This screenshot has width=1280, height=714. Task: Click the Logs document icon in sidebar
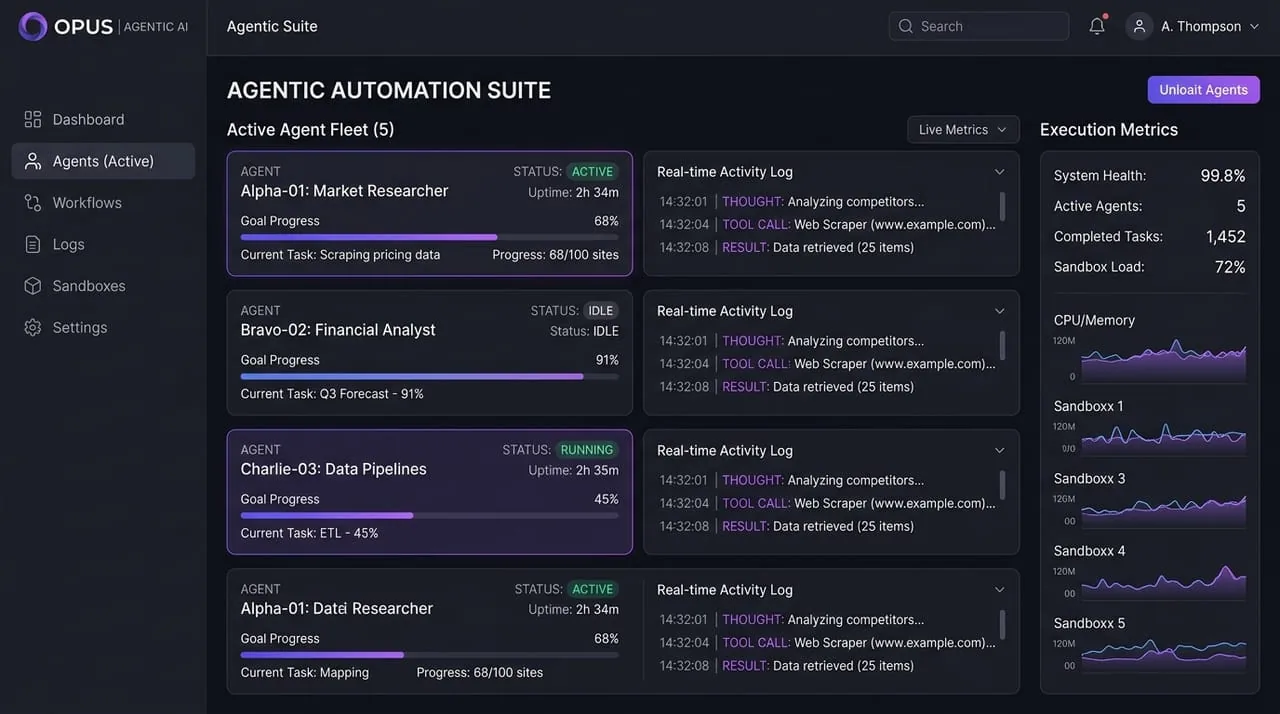coord(33,244)
